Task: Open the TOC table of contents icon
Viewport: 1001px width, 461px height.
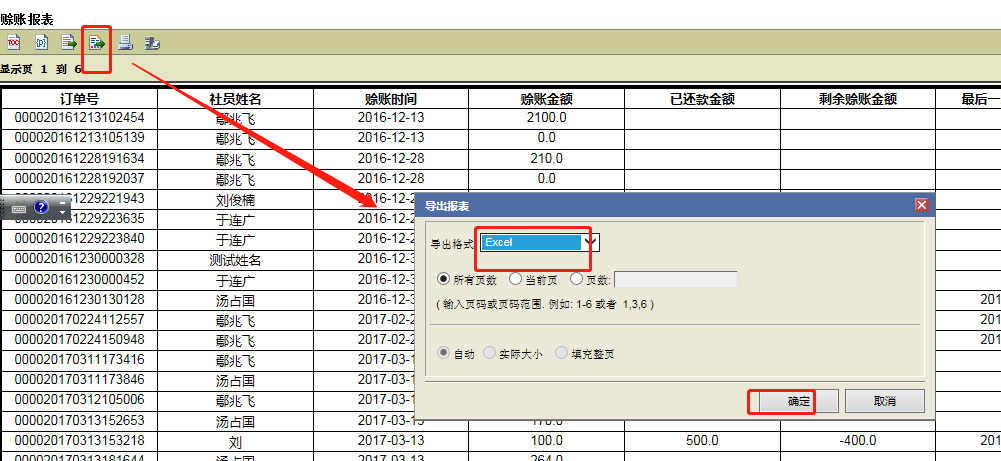Action: [x=13, y=43]
